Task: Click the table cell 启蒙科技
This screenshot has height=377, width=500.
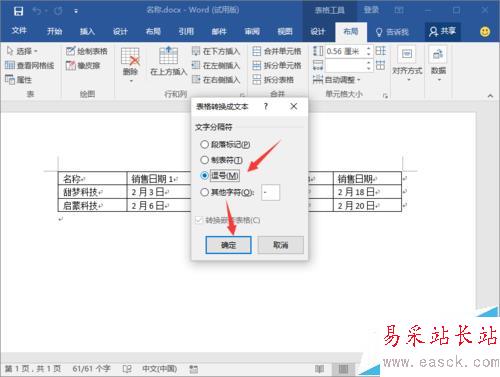Action: pyautogui.click(x=92, y=205)
